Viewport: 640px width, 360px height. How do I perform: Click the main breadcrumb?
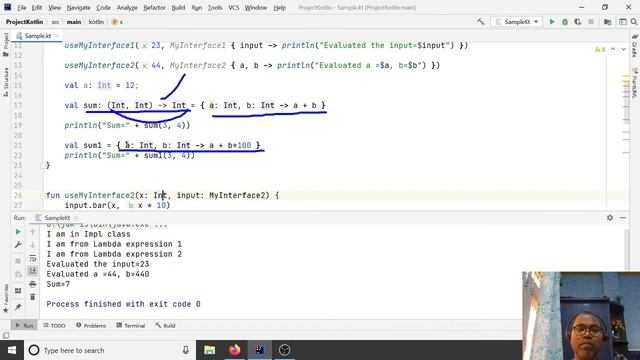coord(74,22)
